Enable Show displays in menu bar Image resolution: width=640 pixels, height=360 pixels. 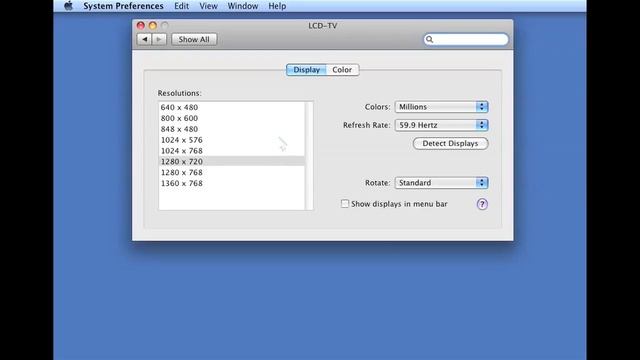pyautogui.click(x=345, y=204)
